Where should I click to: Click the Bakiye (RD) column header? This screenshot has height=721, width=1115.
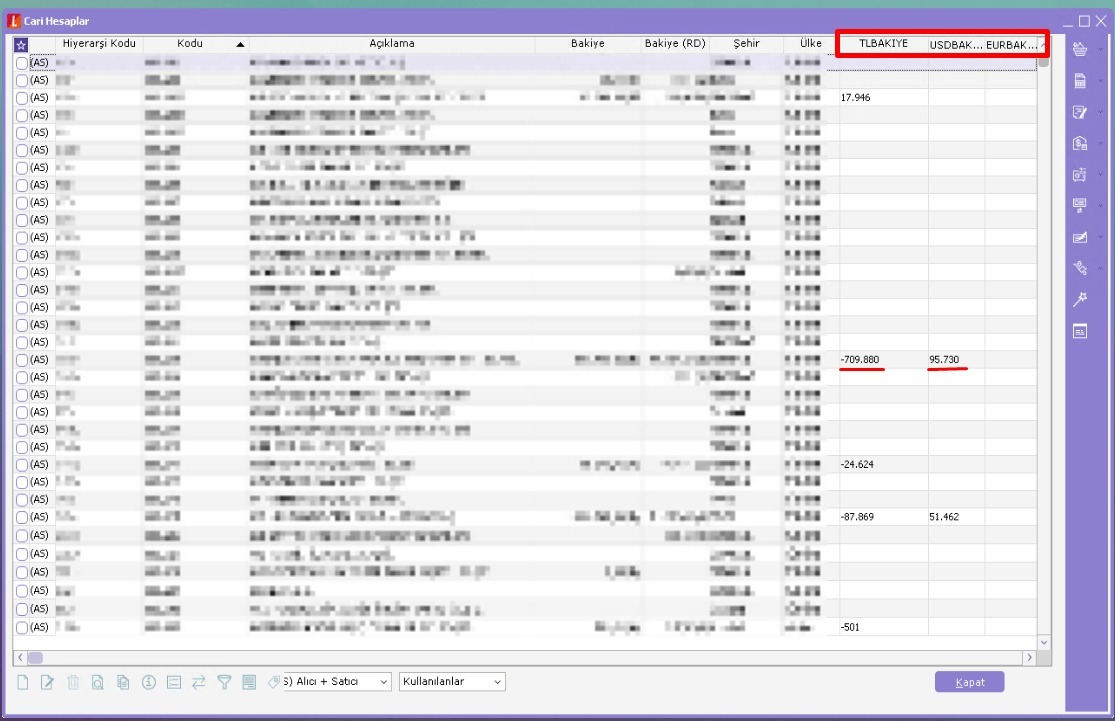tap(675, 43)
